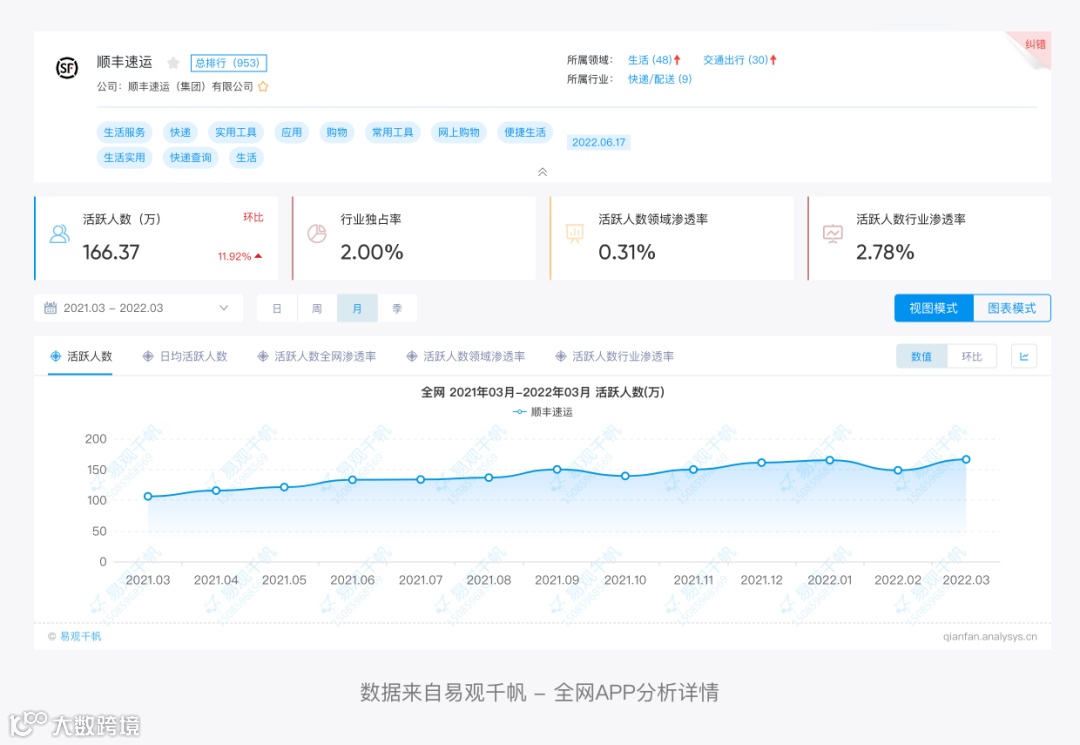The width and height of the screenshot is (1080, 745).
Task: Click the company name 顺丰速运（集团）有限公司
Action: click(x=191, y=87)
